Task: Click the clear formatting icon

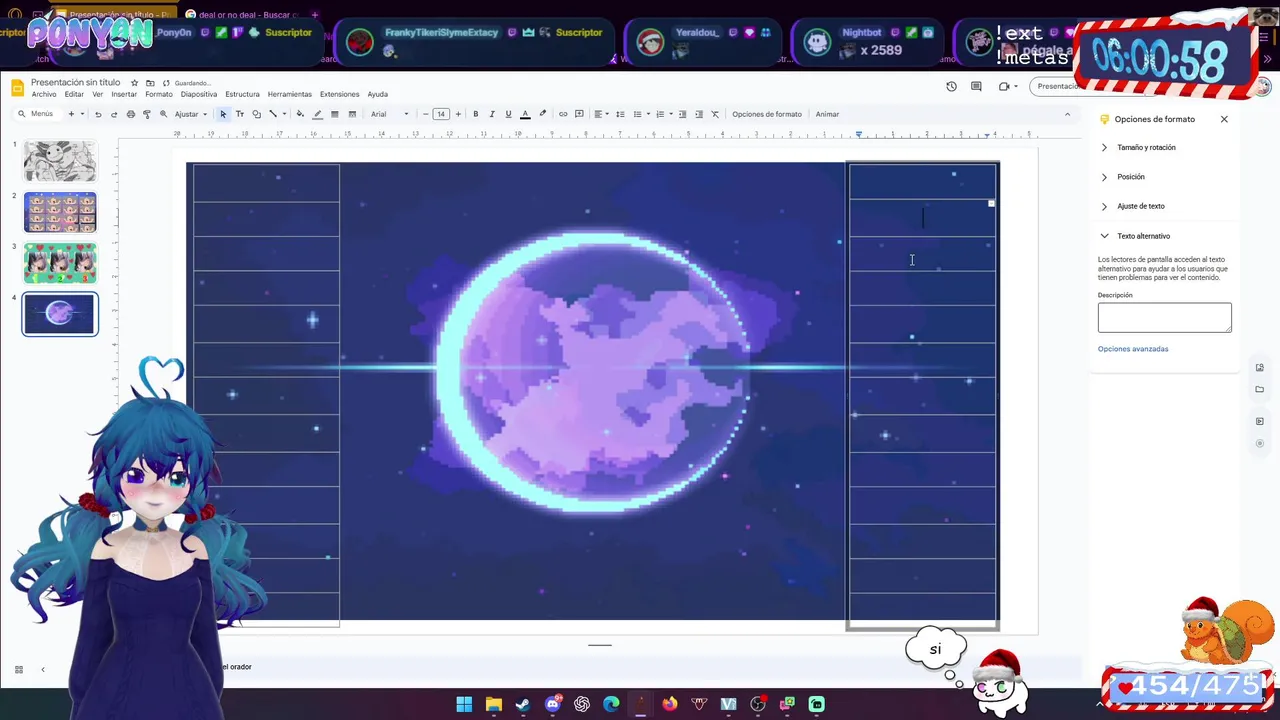Action: [715, 114]
